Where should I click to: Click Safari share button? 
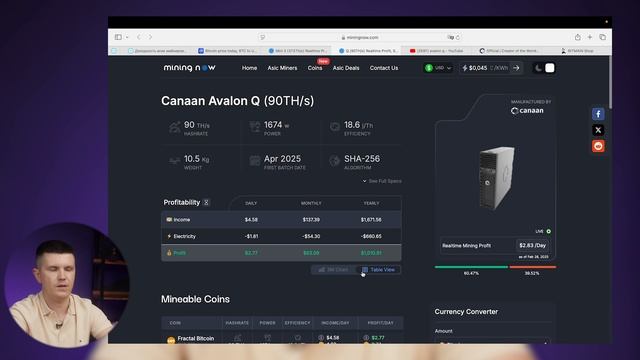pyautogui.click(x=578, y=37)
